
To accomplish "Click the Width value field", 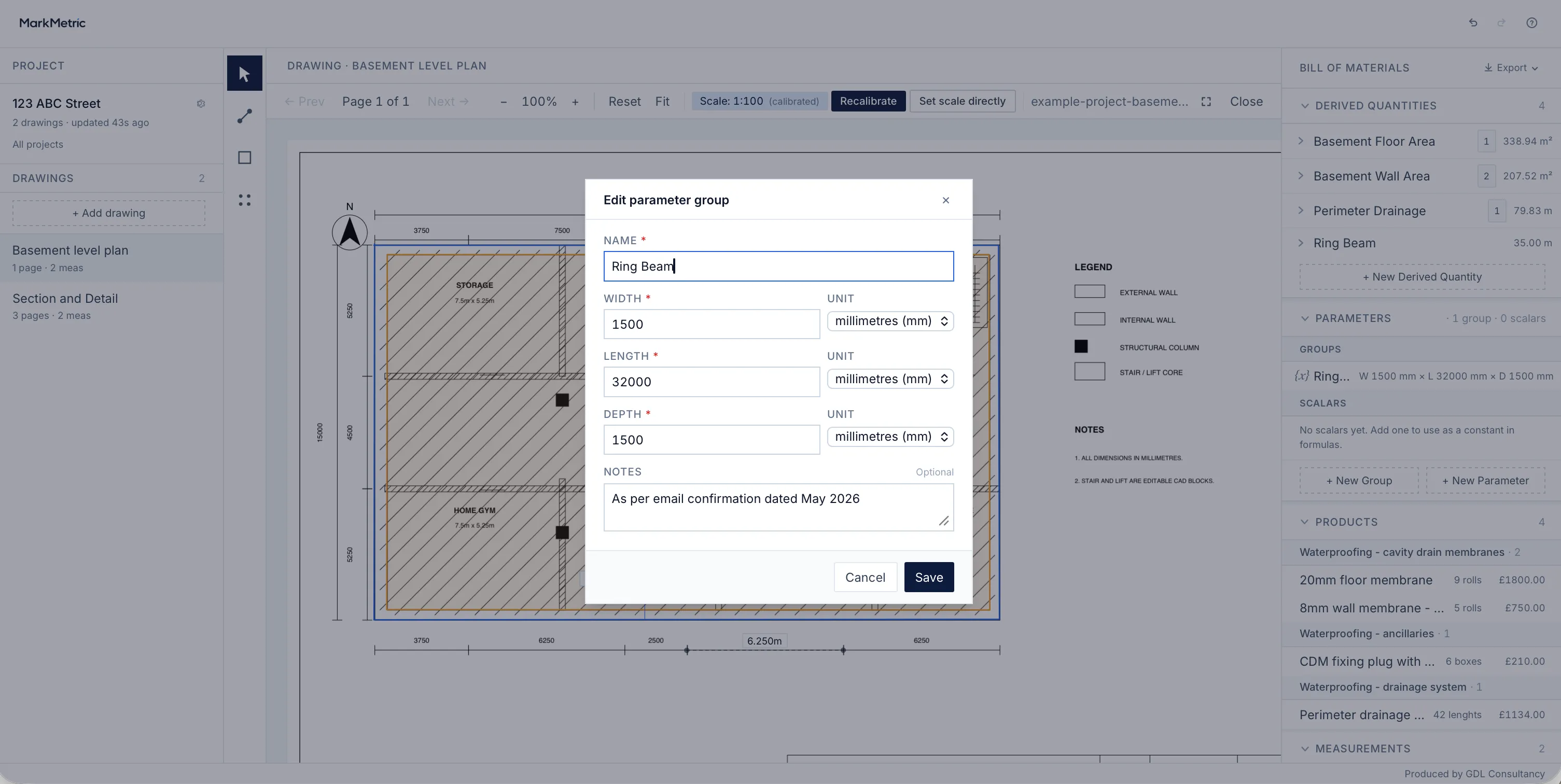I will (x=712, y=324).
